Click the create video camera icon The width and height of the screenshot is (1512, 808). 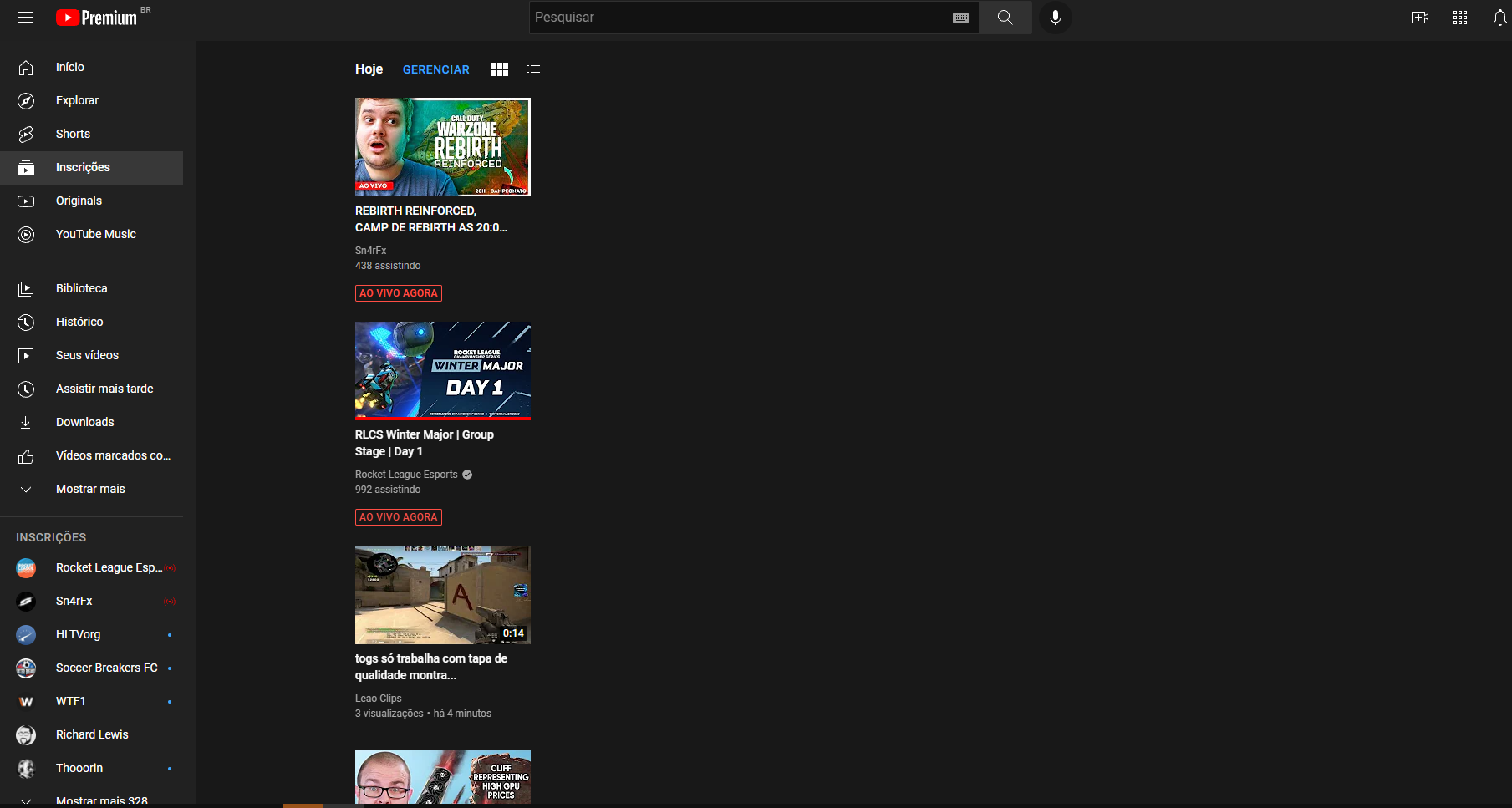coord(1420,18)
